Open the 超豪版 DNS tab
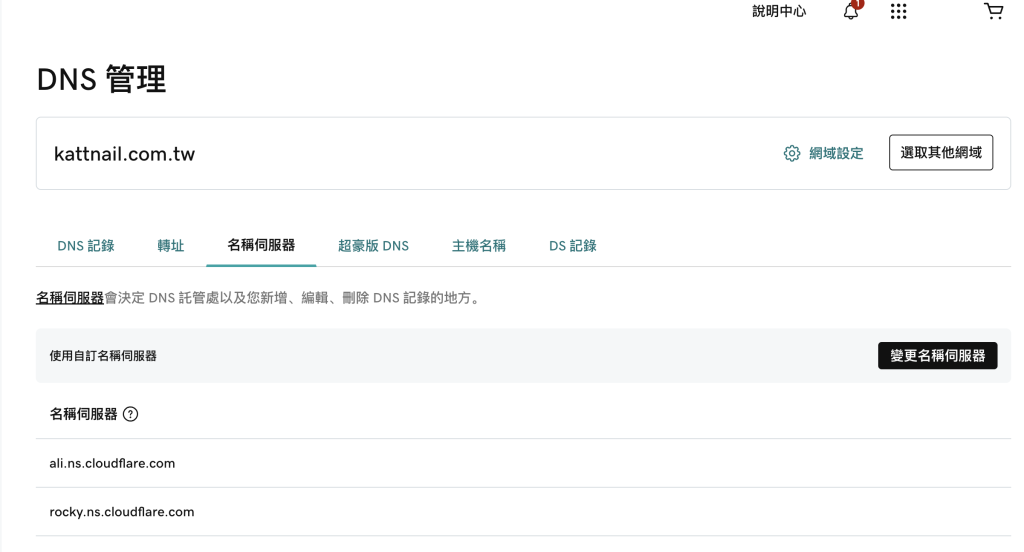 [x=373, y=246]
